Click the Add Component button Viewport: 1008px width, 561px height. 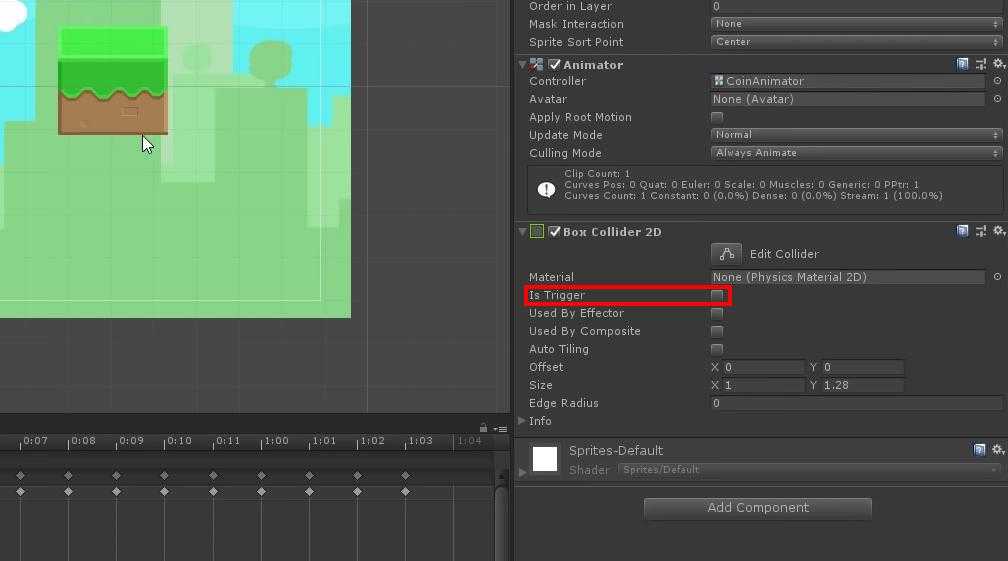pos(757,508)
